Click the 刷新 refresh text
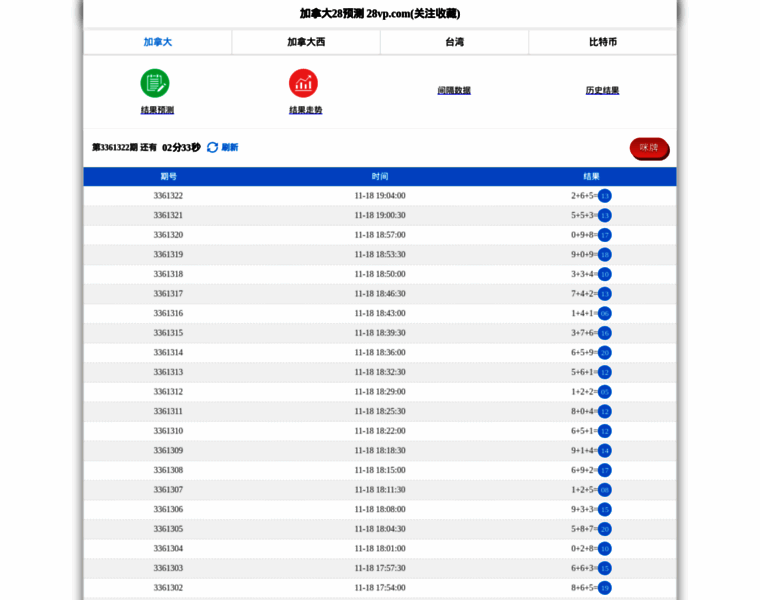Image resolution: width=760 pixels, height=600 pixels. click(230, 147)
